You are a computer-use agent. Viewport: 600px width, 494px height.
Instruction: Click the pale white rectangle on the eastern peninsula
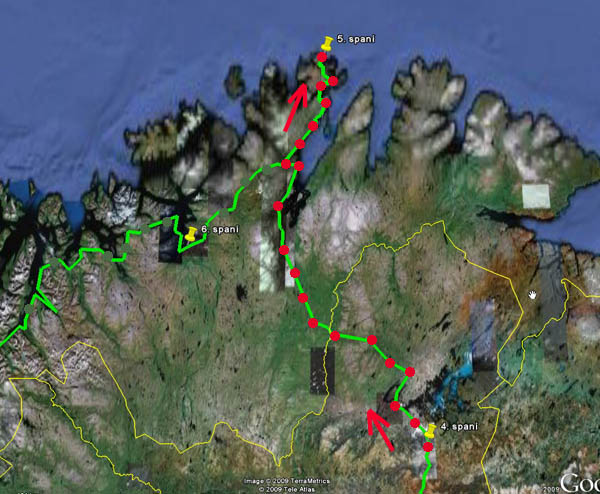point(536,196)
